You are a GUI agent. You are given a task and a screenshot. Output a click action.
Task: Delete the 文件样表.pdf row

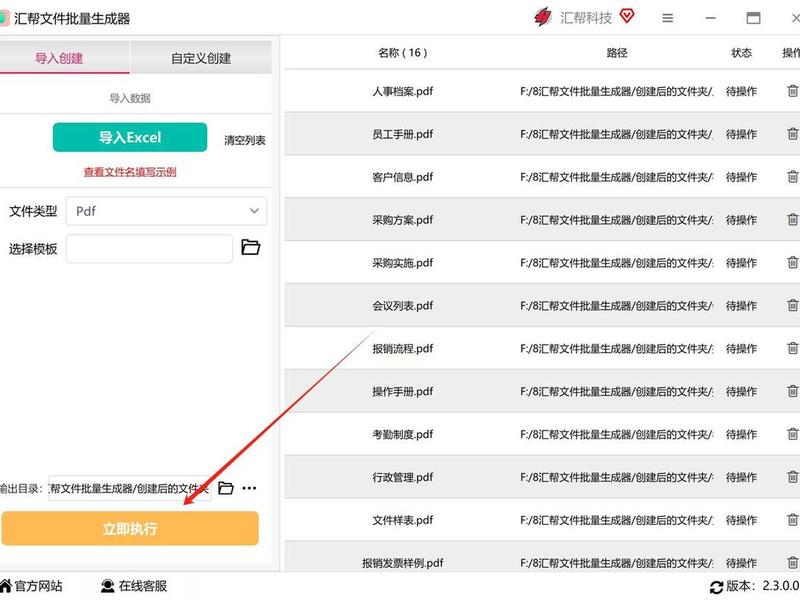(792, 520)
